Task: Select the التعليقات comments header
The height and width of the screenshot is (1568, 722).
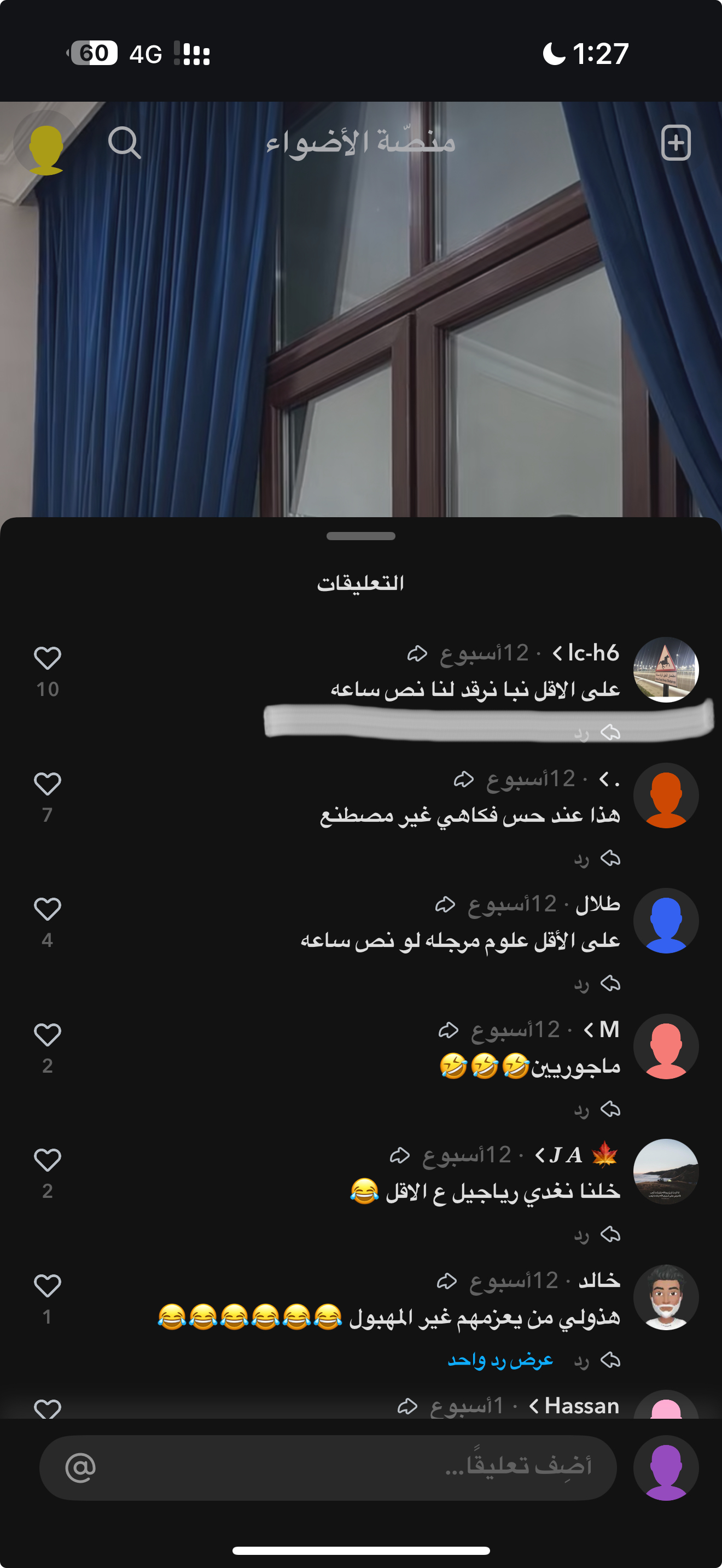Action: [x=361, y=583]
